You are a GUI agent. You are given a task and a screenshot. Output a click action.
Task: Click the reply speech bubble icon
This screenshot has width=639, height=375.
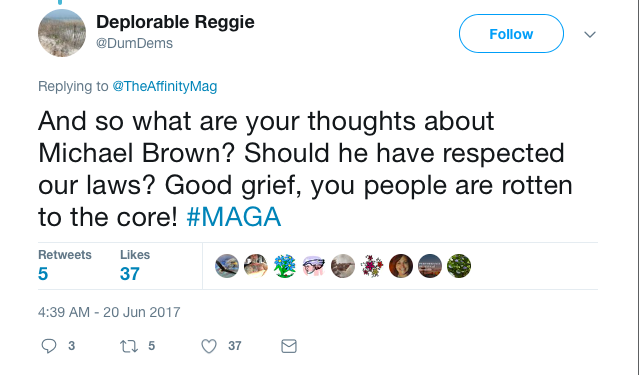49,346
